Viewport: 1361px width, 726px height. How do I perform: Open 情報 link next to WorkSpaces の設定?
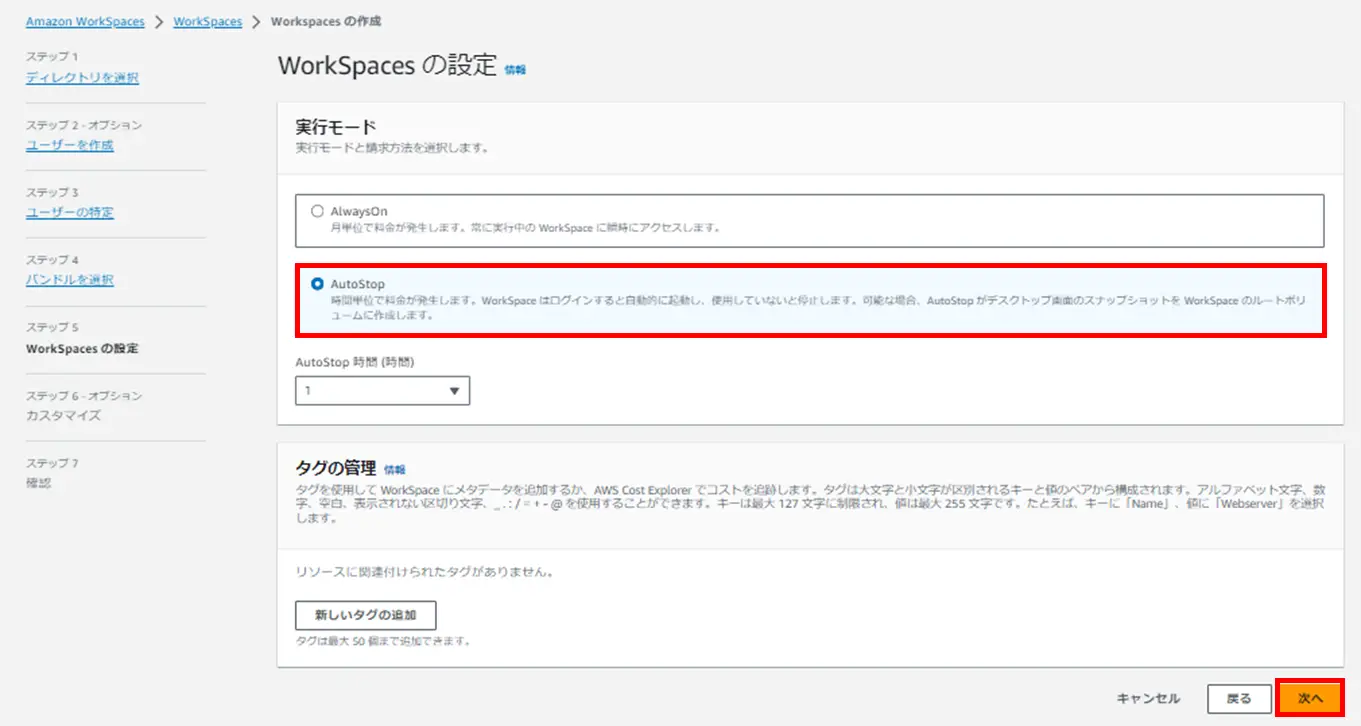(x=515, y=70)
